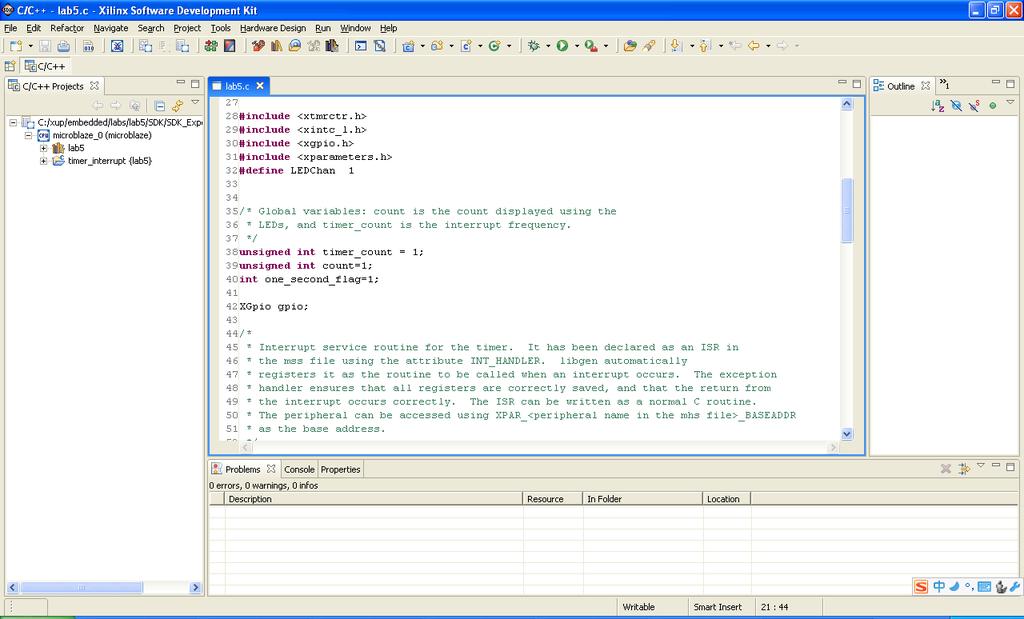Click the brown books library generator icon
This screenshot has height=619, width=1024.
[x=276, y=46]
